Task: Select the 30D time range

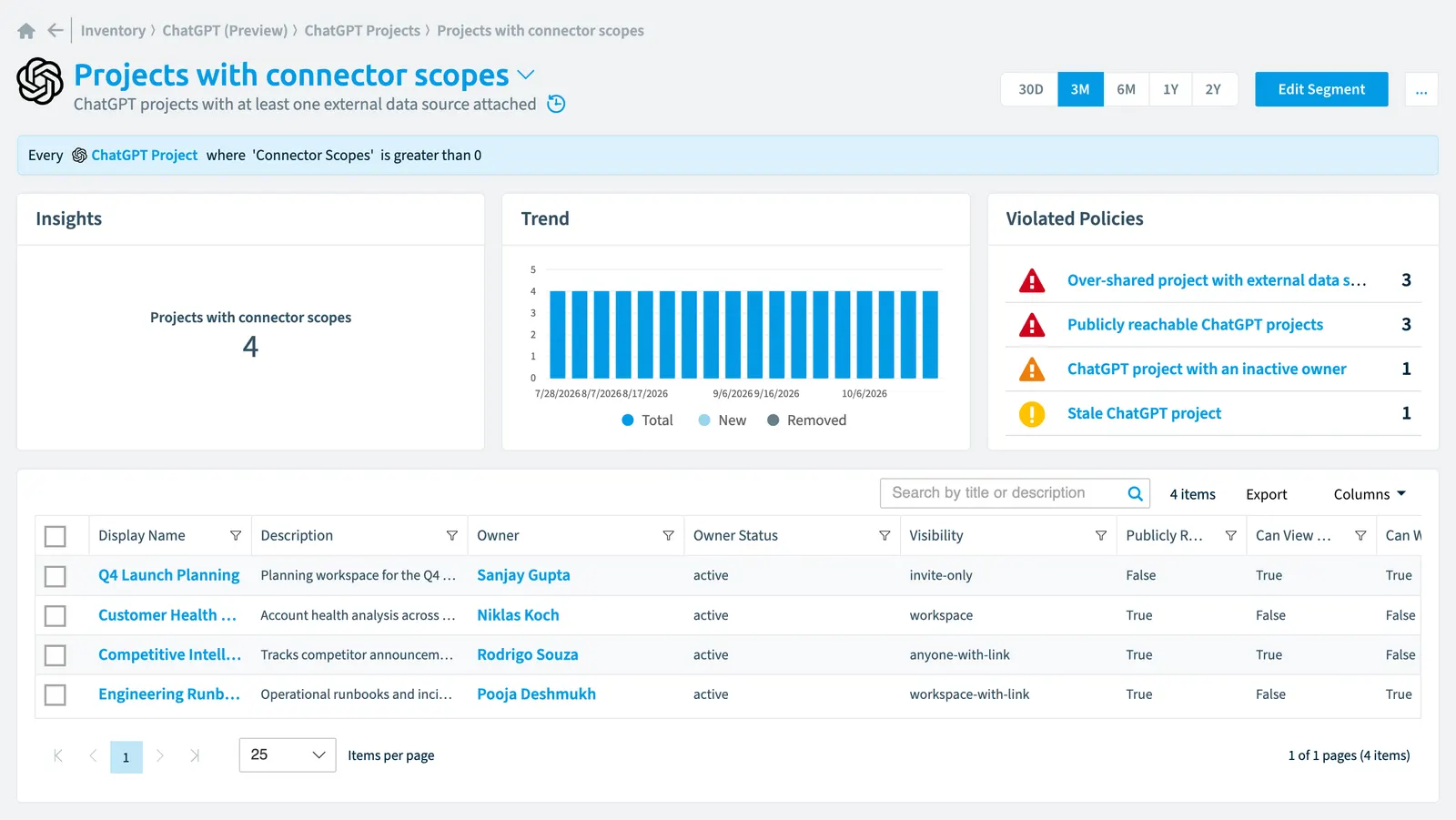Action: (1030, 89)
